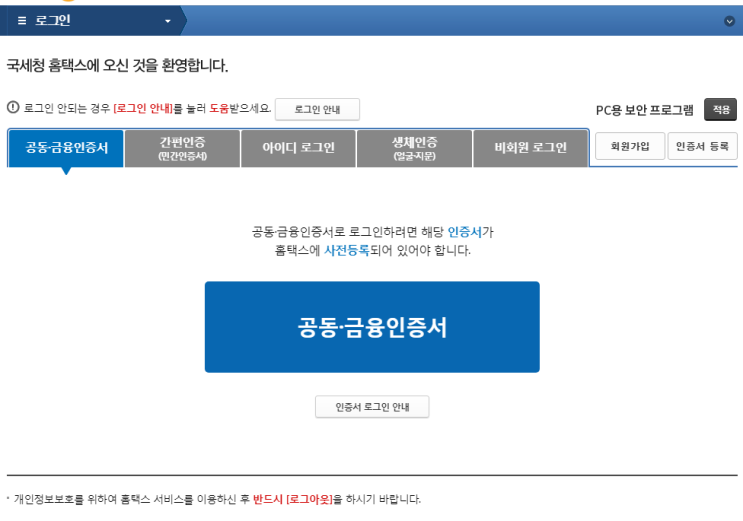Click the 로그인 title in the header
Image resolution: width=743 pixels, height=521 pixels.
pyautogui.click(x=53, y=20)
